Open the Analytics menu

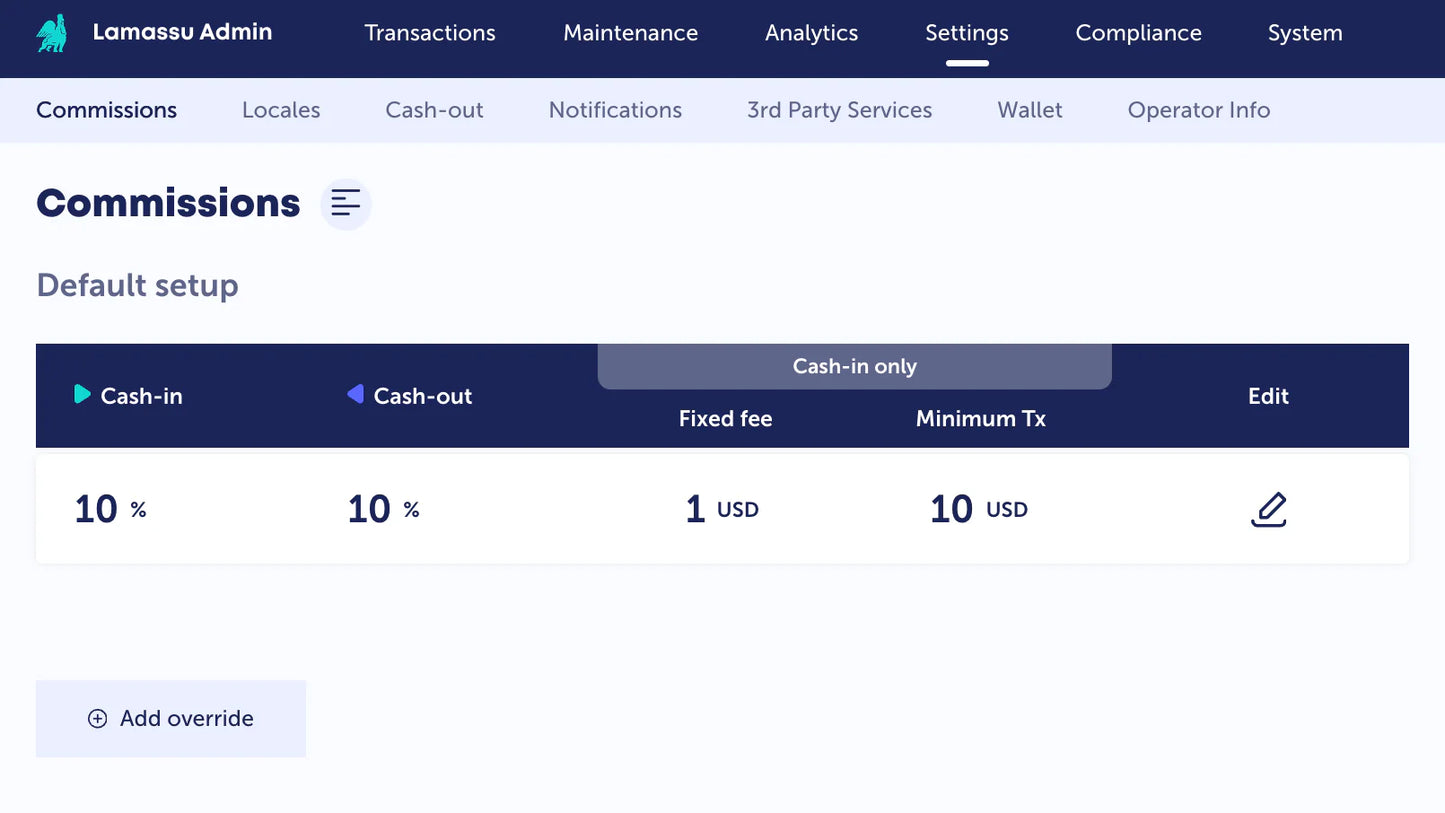click(x=811, y=33)
